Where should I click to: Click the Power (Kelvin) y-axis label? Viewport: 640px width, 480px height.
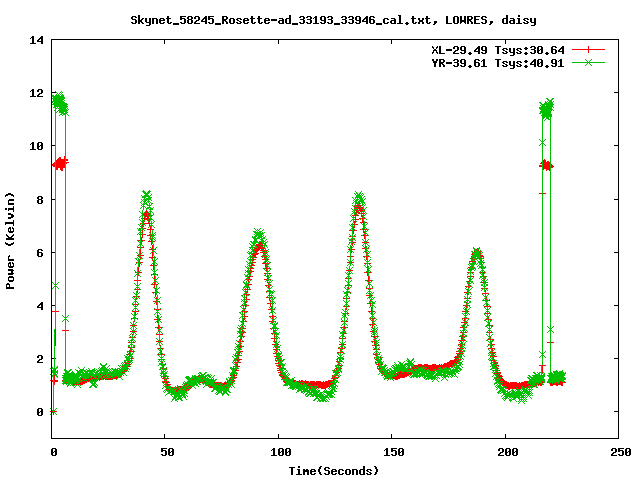tap(10, 241)
